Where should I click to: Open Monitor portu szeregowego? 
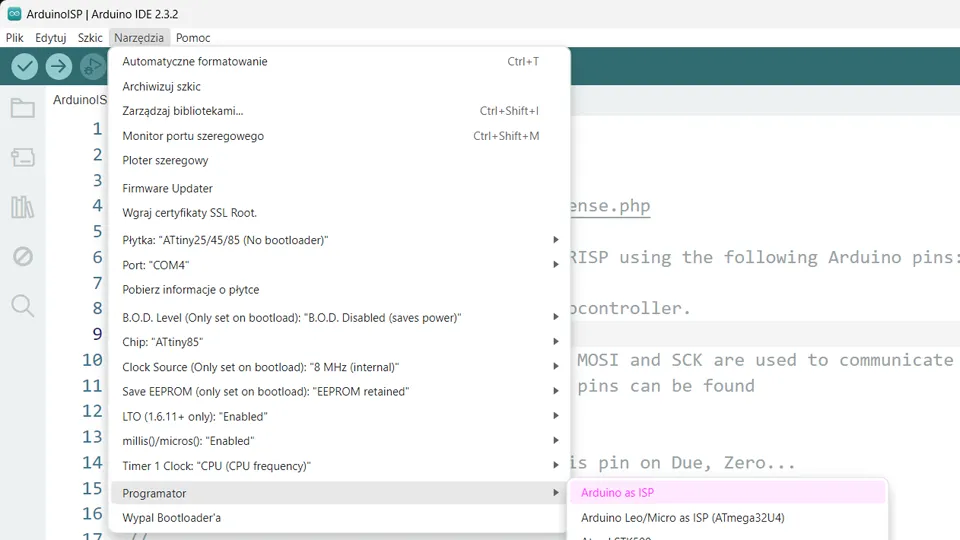point(193,136)
